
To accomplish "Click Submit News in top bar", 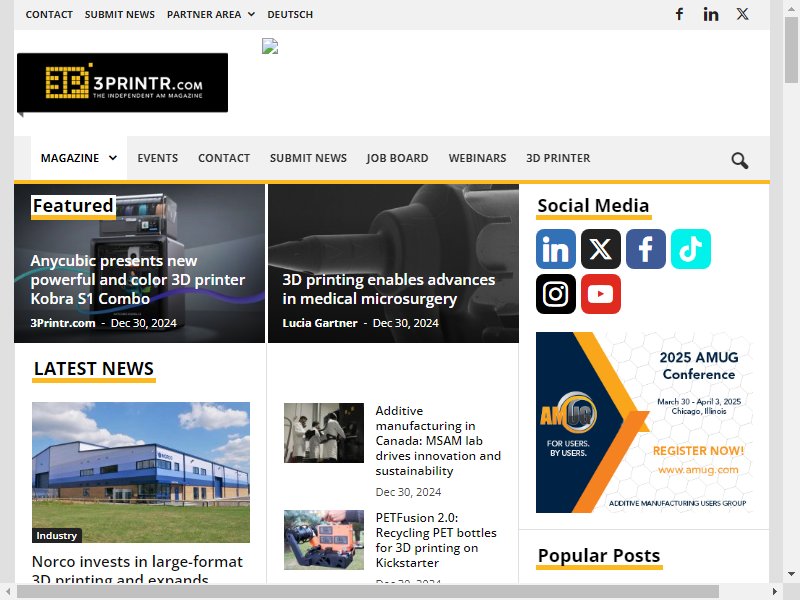I will [x=119, y=14].
